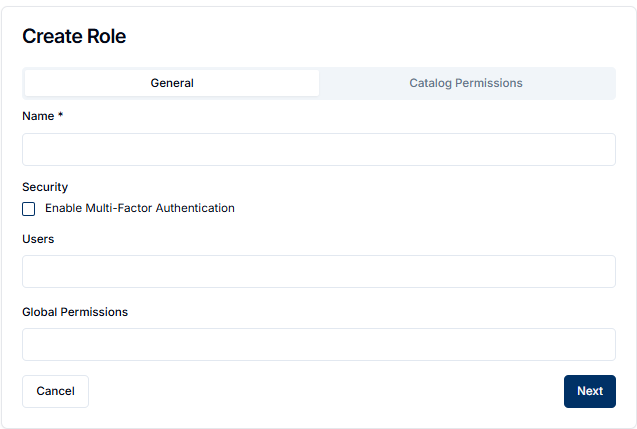The height and width of the screenshot is (429, 637).
Task: Select the empty box below Users
Action: coord(319,271)
